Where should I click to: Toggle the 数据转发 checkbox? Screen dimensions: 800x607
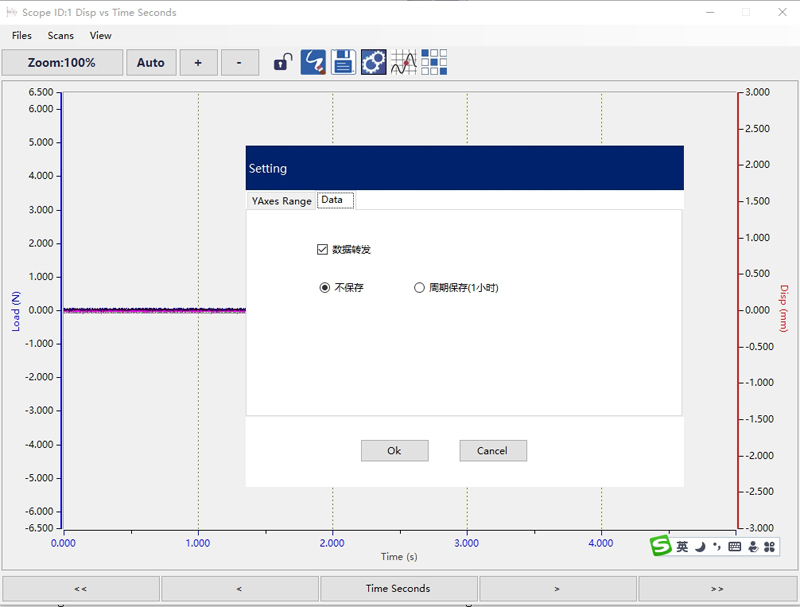322,249
